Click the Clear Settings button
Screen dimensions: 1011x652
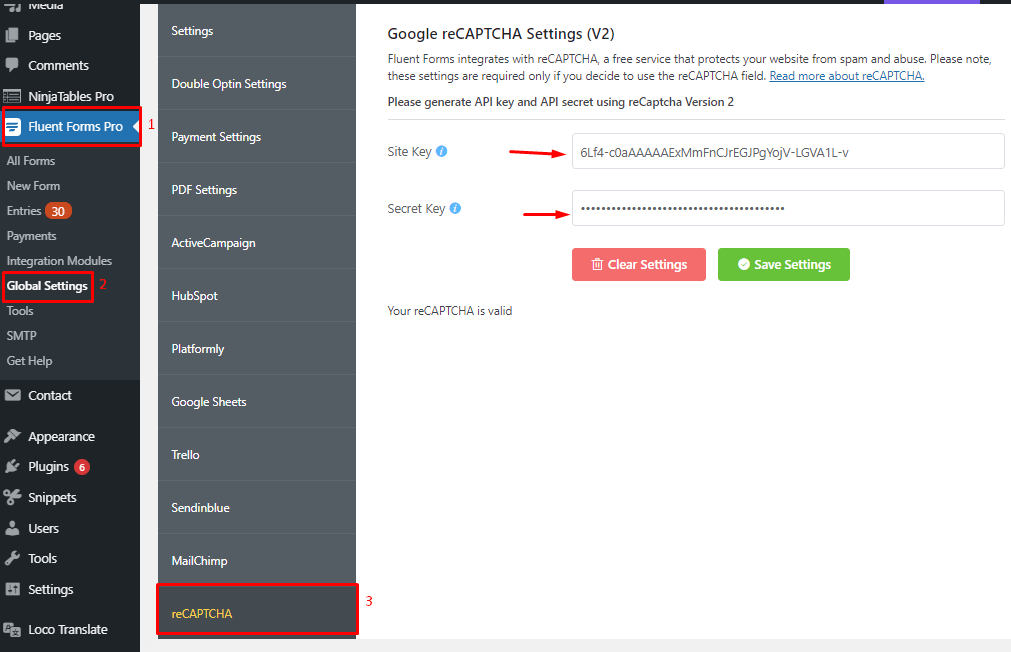click(x=638, y=264)
